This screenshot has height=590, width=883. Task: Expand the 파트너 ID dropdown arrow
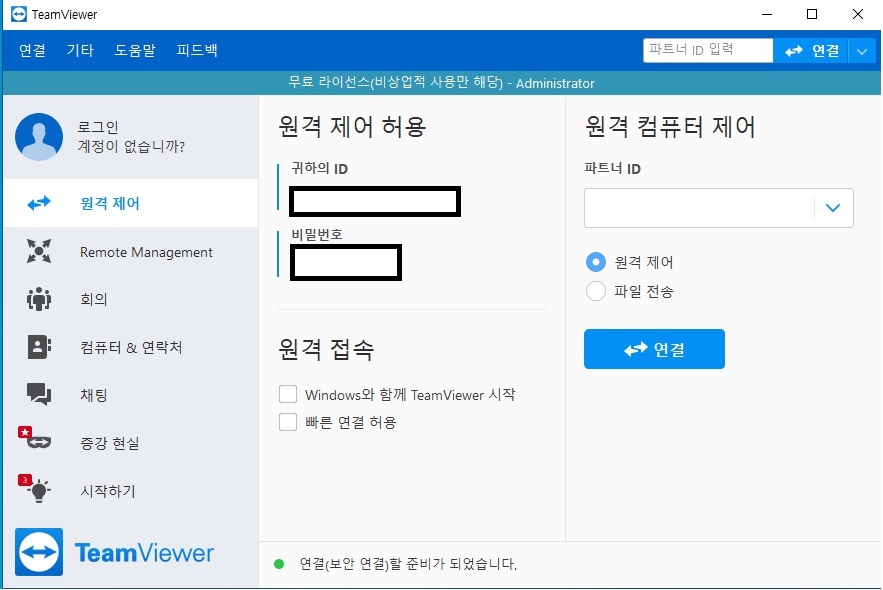point(833,208)
